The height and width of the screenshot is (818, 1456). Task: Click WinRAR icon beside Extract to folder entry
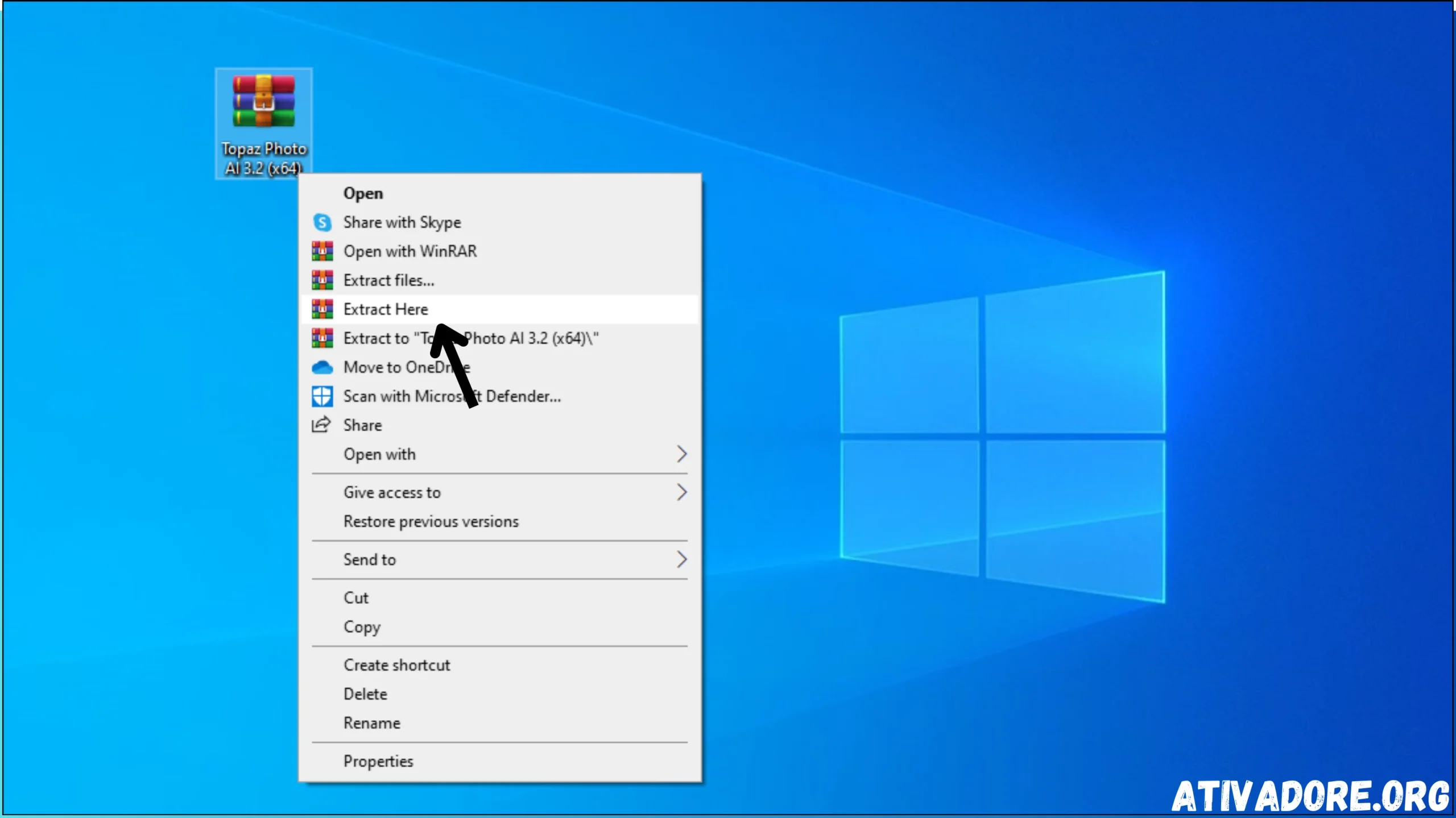click(322, 338)
